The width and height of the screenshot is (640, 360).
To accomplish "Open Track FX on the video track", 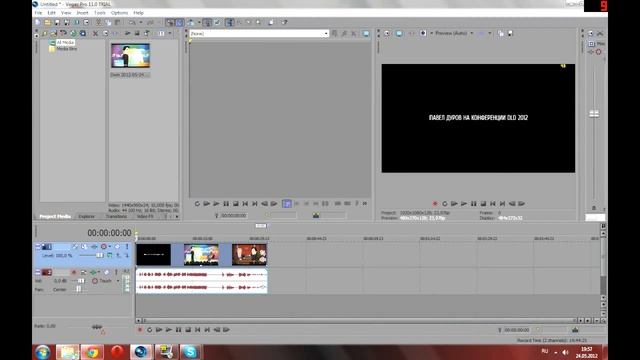I will click(94, 247).
